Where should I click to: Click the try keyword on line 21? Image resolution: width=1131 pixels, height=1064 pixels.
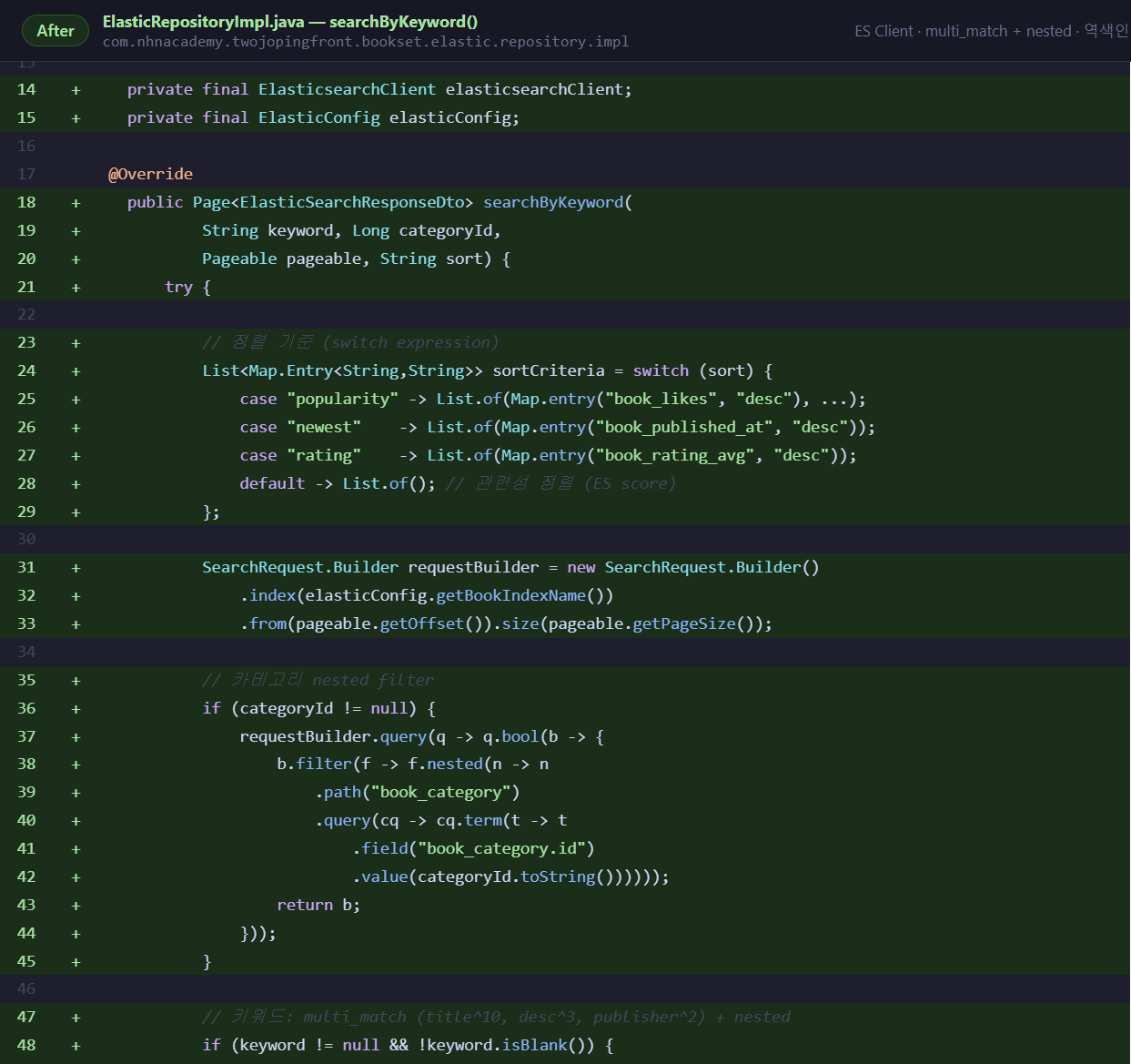(x=178, y=287)
